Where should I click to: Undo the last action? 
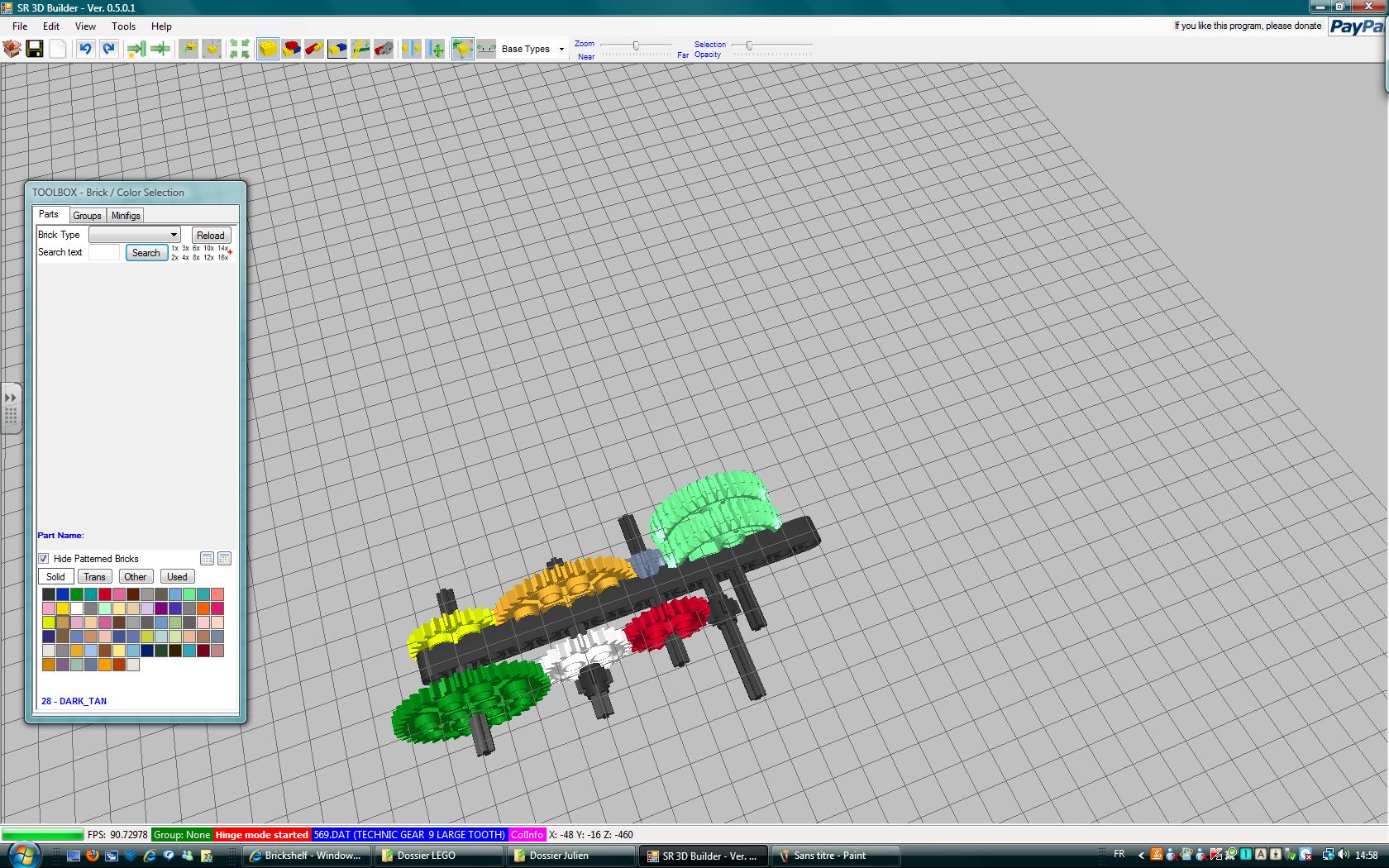pyautogui.click(x=85, y=49)
